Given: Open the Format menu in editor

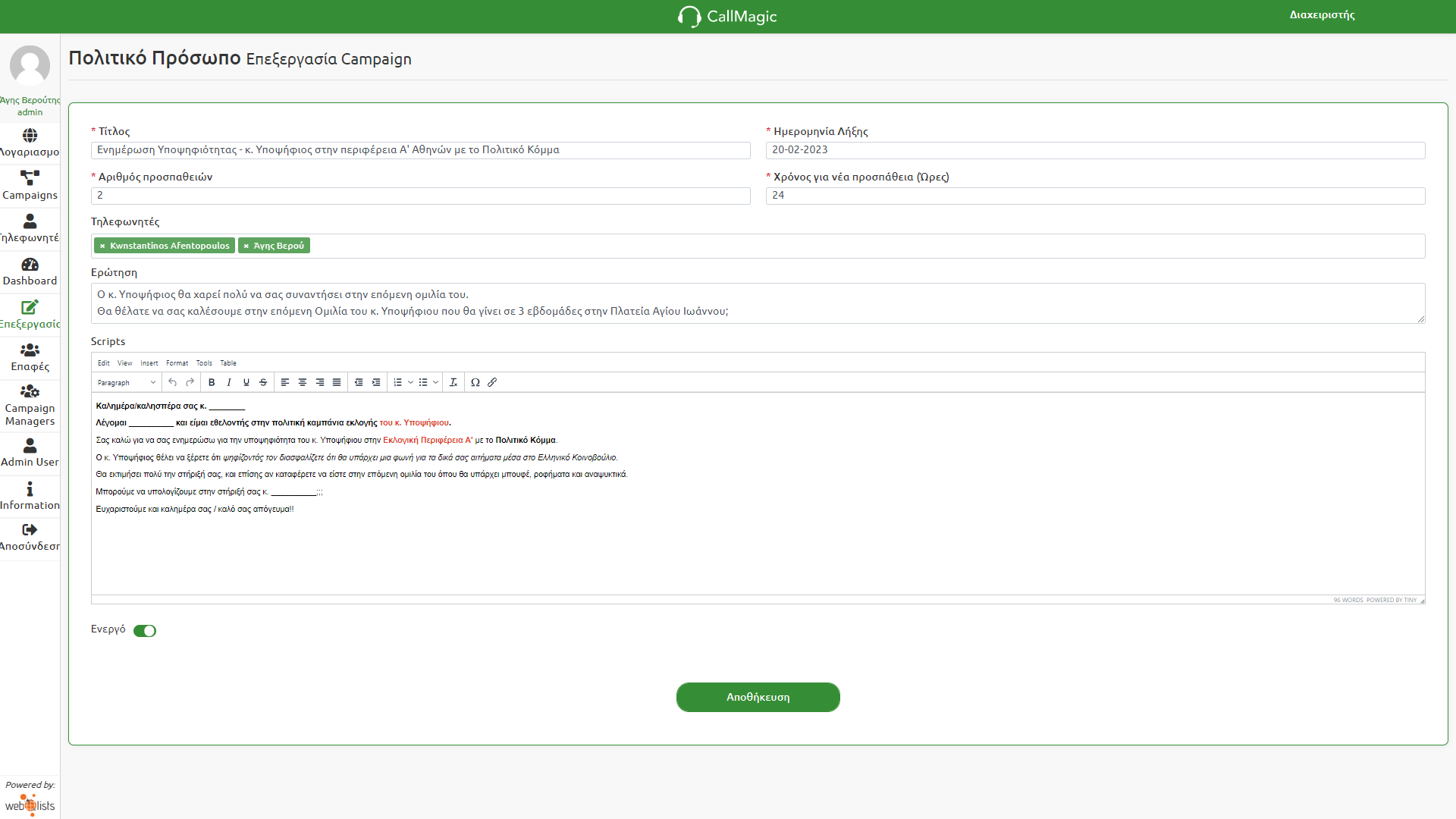Looking at the screenshot, I should pos(177,363).
